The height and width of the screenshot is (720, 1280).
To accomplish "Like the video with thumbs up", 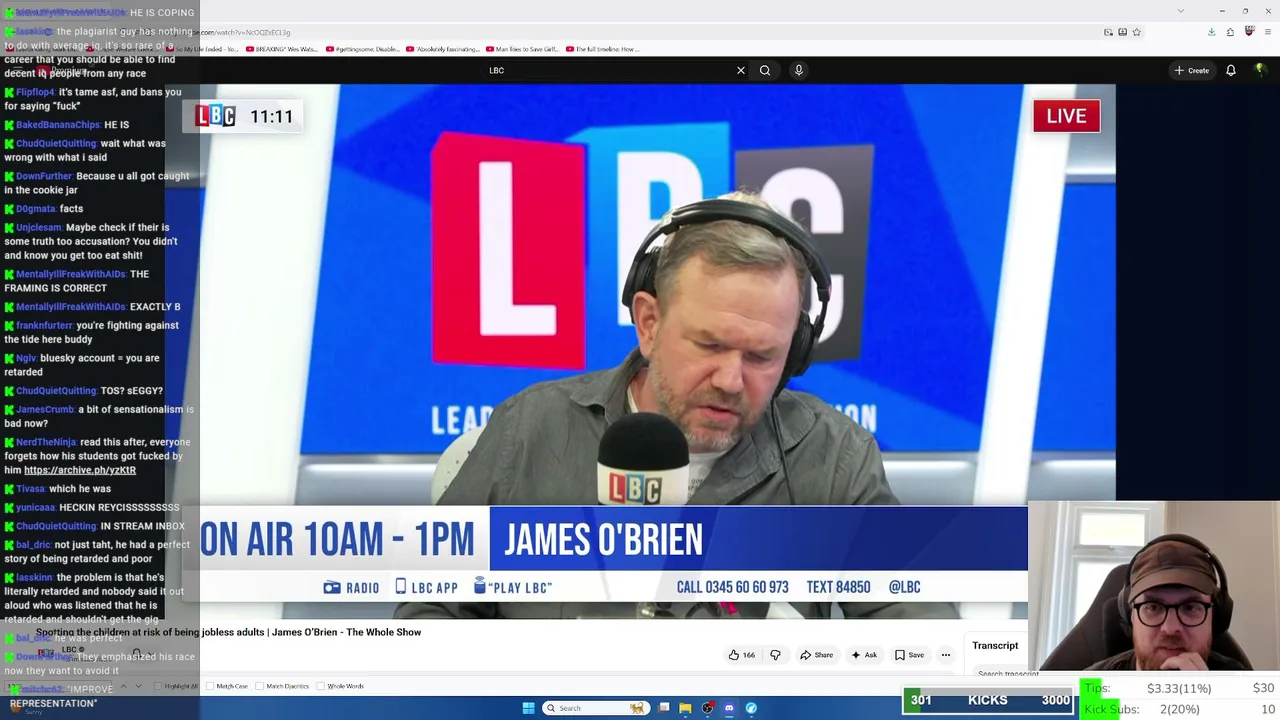I will click(741, 655).
